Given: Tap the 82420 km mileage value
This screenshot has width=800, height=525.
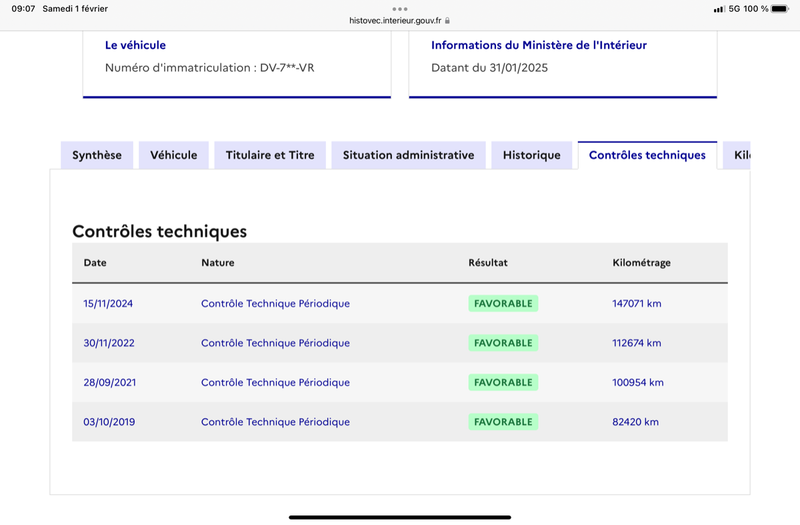Looking at the screenshot, I should point(635,422).
